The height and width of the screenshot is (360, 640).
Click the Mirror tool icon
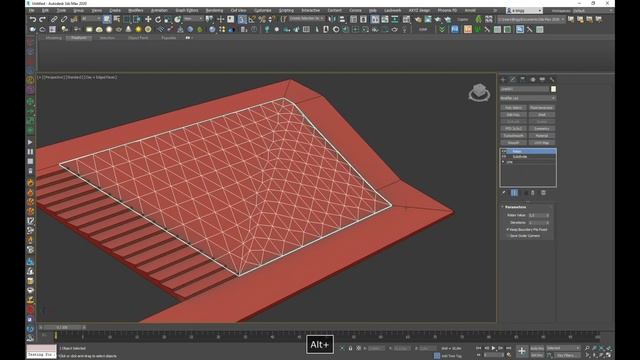coord(332,19)
